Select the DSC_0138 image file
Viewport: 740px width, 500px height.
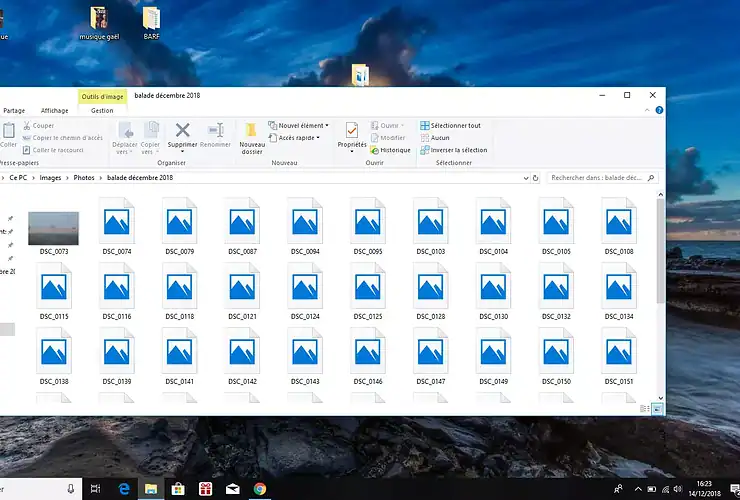click(54, 356)
